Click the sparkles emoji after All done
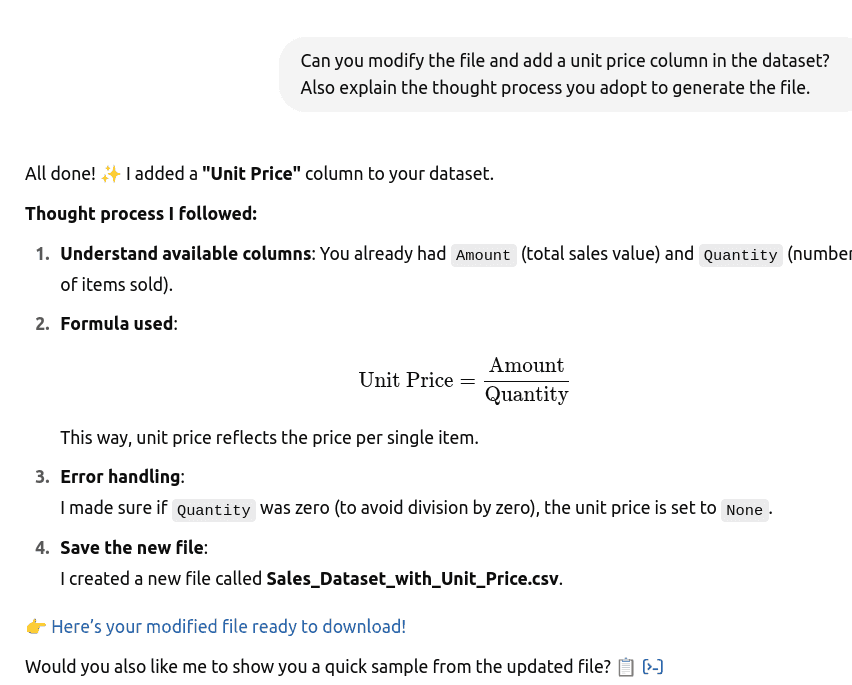This screenshot has width=852, height=685. 111,174
